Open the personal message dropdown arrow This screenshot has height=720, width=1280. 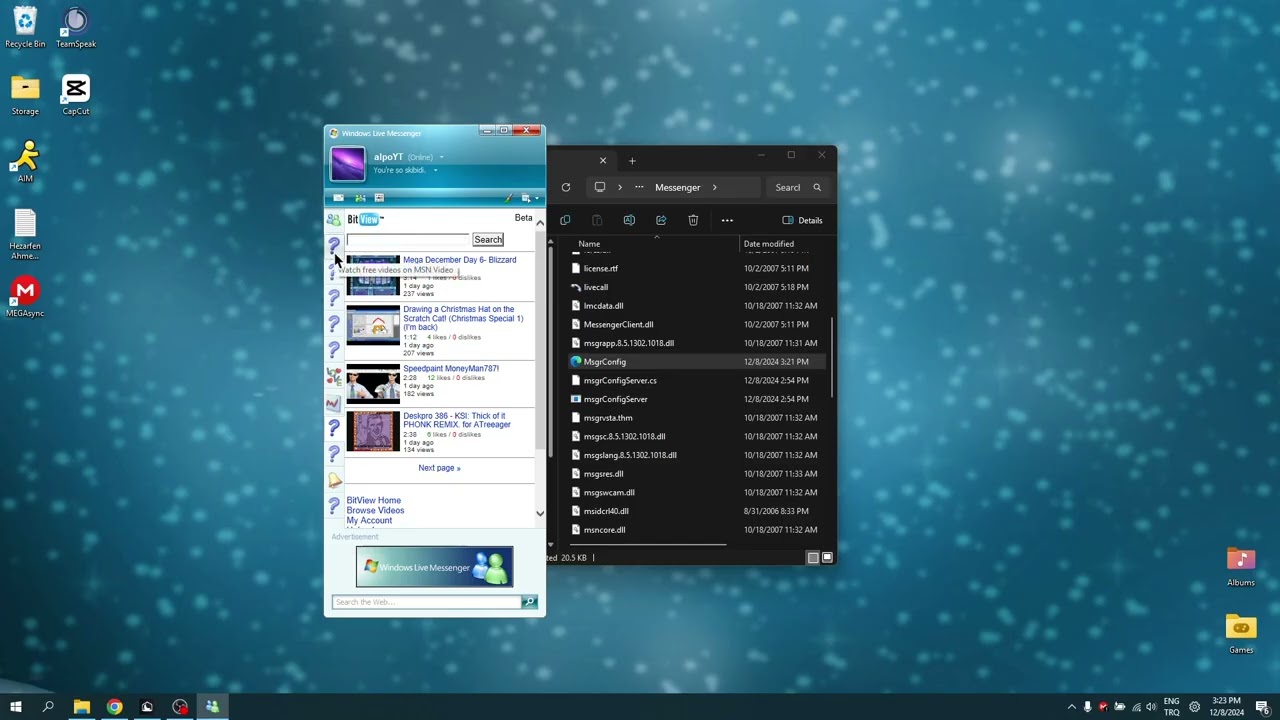pos(435,171)
